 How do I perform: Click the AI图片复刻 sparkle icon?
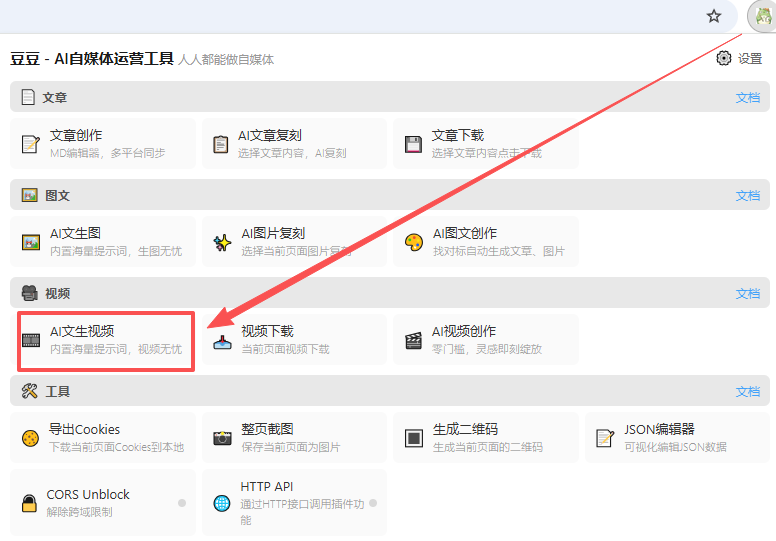click(222, 242)
